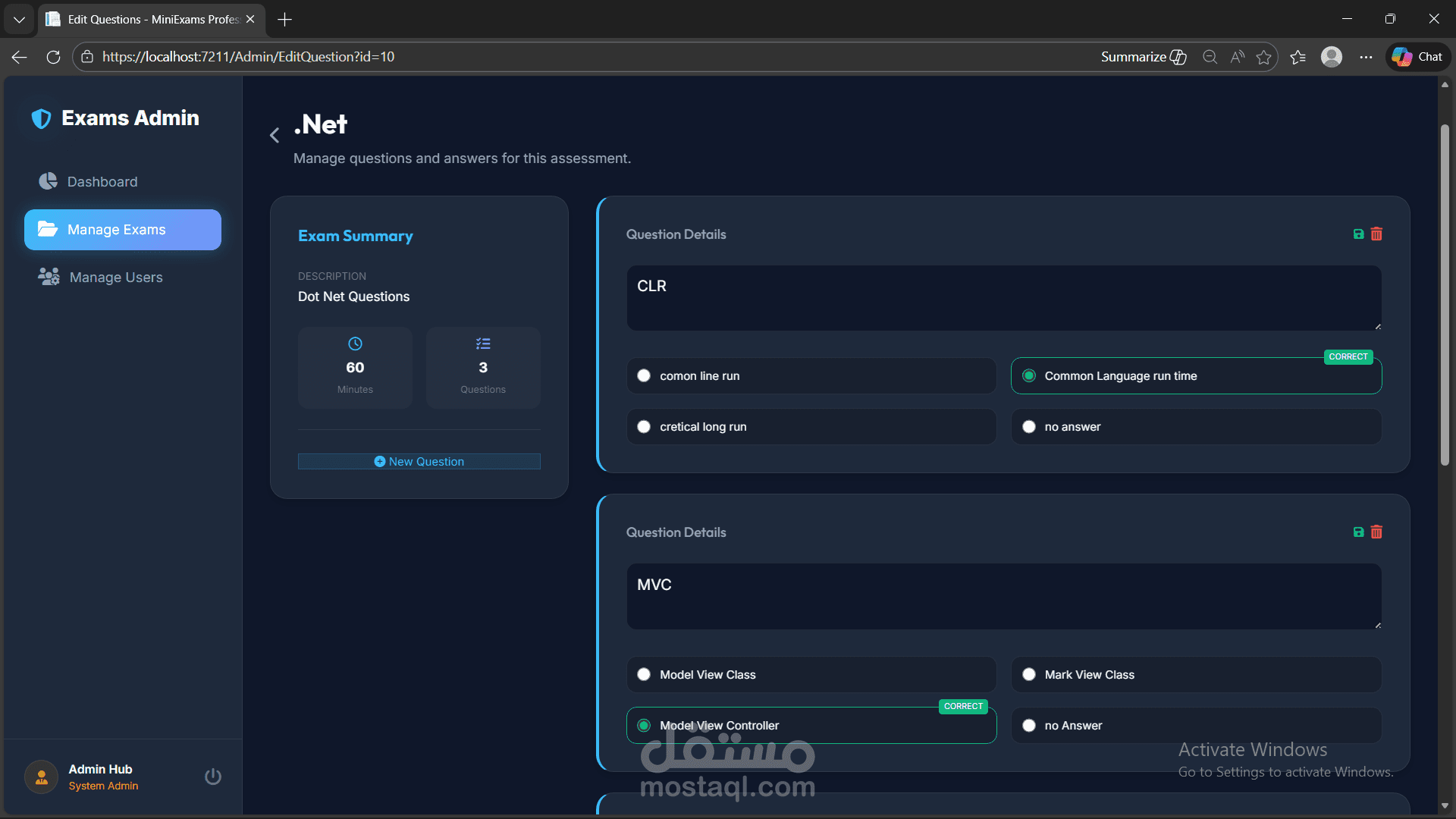
Task: Click the browser refresh icon
Action: point(53,57)
